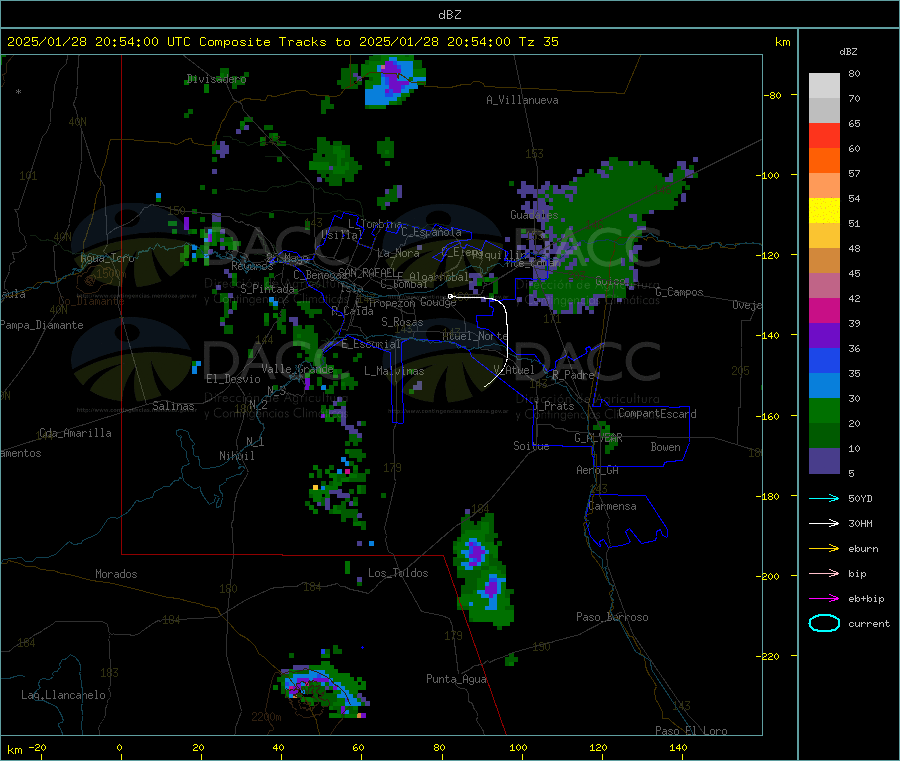This screenshot has height=761, width=900.
Task: Click the 30 dBZ light blue swatch
Action: pyautogui.click(x=824, y=386)
